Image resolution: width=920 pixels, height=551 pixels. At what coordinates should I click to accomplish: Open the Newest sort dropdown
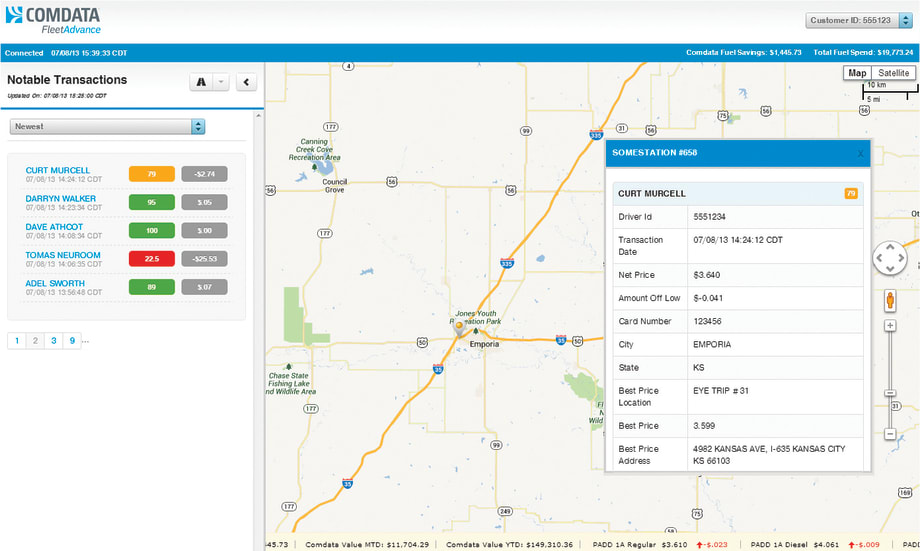click(x=107, y=126)
